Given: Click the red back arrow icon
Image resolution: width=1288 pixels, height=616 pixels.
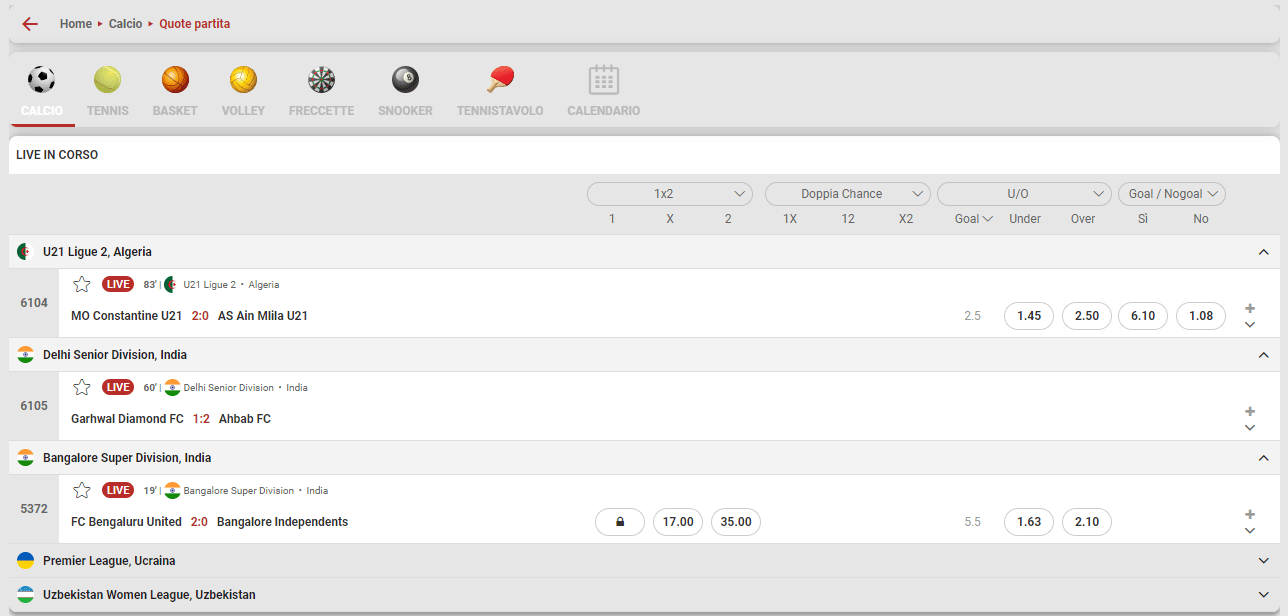Looking at the screenshot, I should (x=30, y=24).
